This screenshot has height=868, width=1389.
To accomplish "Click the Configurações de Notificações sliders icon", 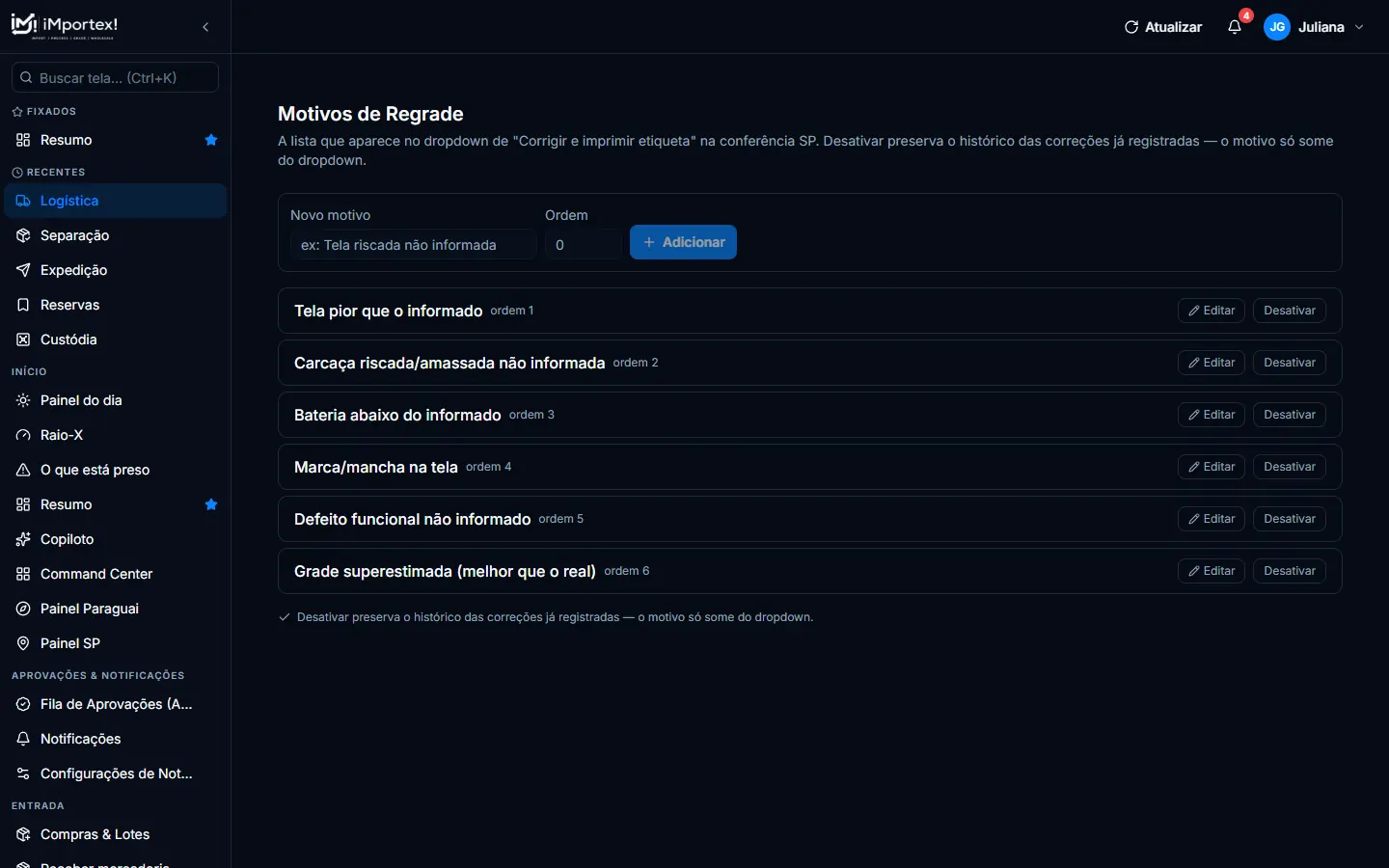I will 23,773.
